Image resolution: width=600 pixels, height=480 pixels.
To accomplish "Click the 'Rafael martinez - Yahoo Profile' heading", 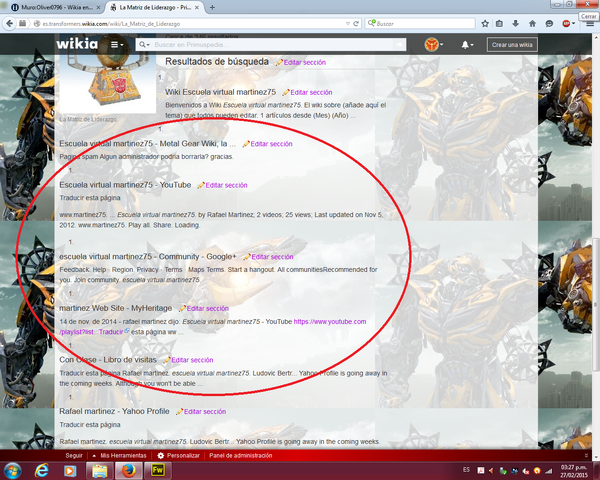I will [114, 411].
